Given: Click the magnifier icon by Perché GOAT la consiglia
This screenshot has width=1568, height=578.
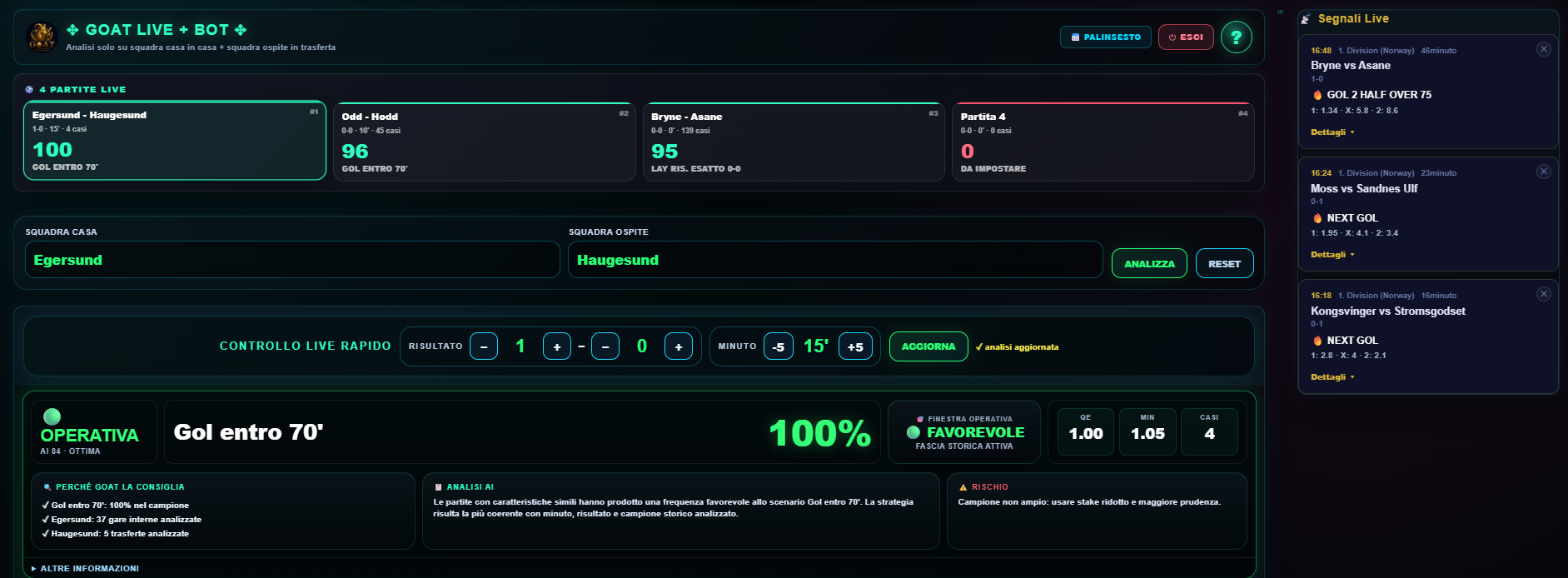Looking at the screenshot, I should coord(47,487).
